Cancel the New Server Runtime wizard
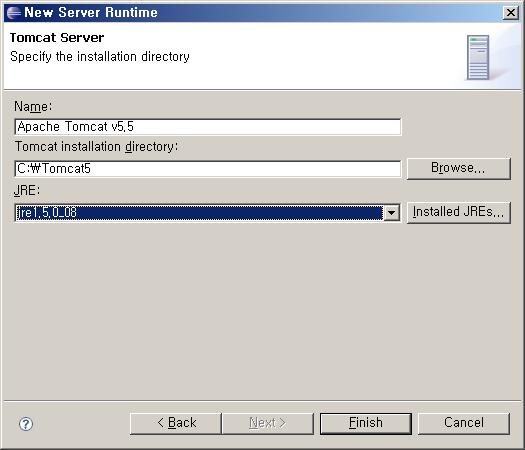 coord(464,423)
